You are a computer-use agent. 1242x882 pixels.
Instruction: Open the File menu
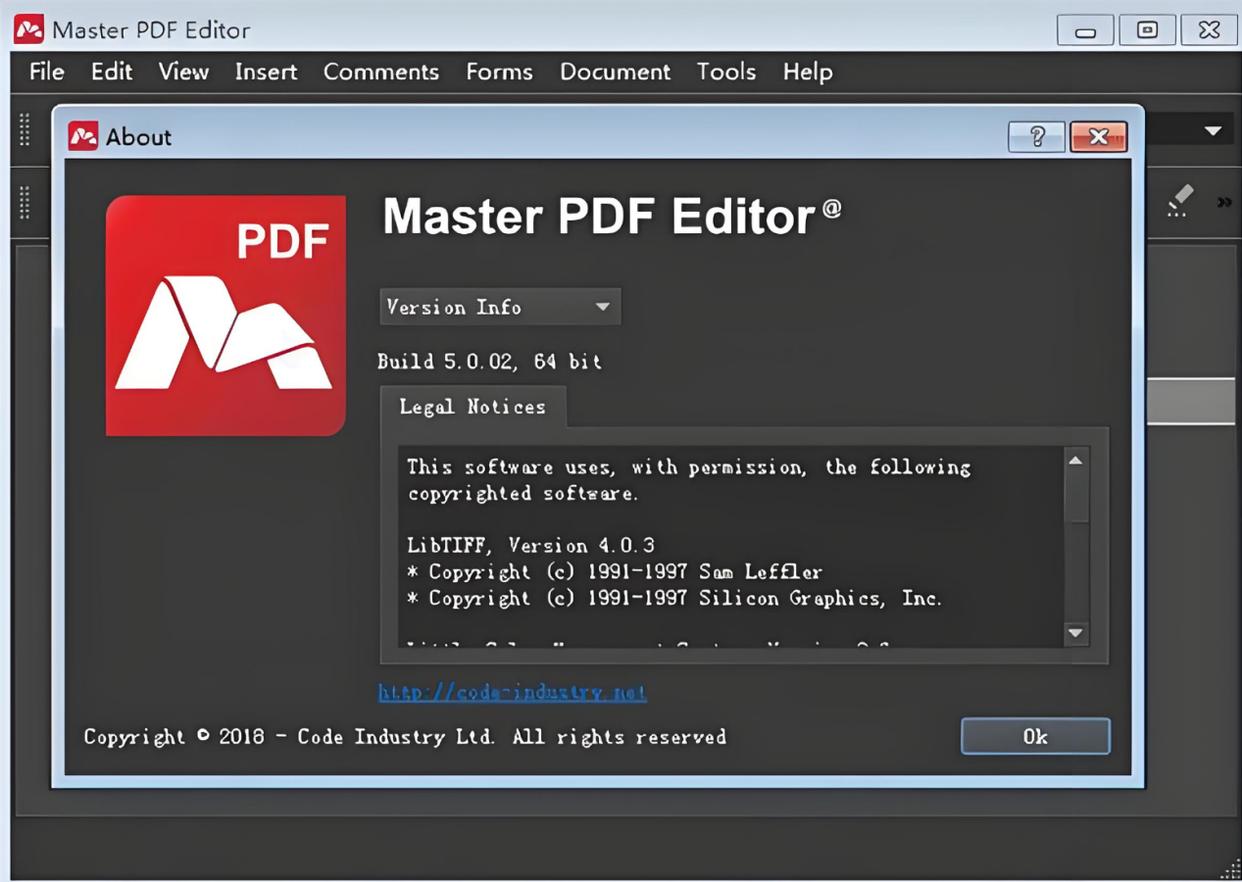[46, 72]
